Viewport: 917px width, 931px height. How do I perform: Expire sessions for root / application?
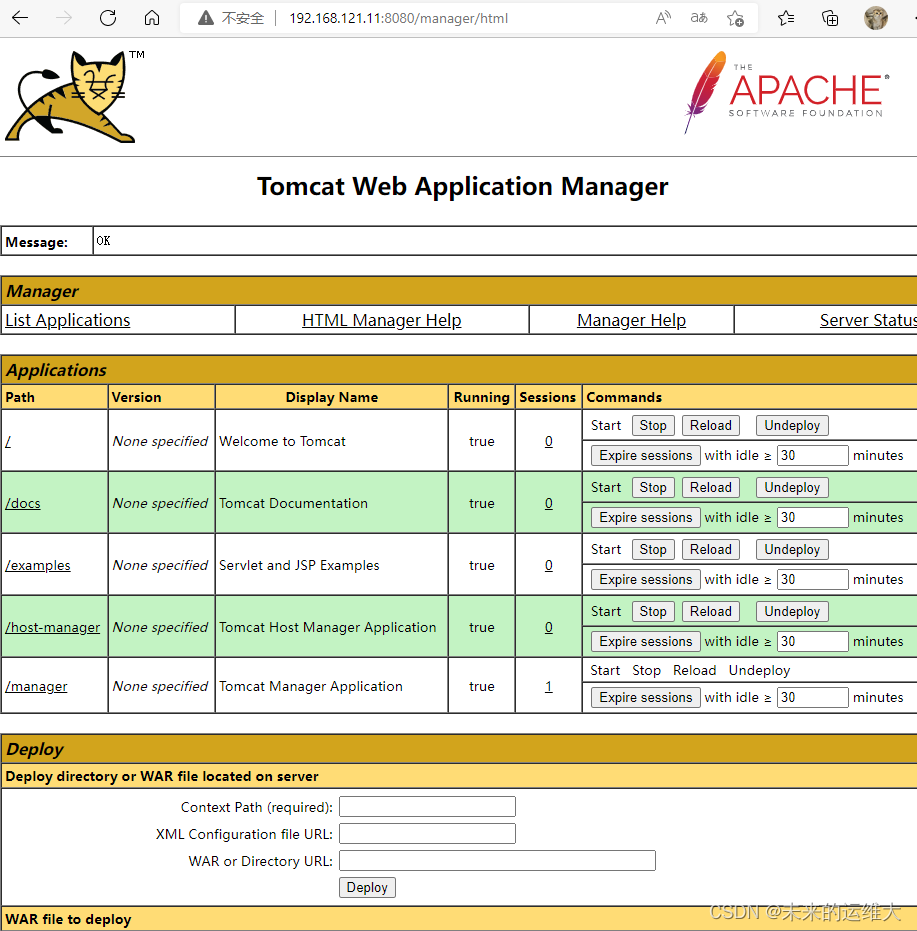point(646,455)
